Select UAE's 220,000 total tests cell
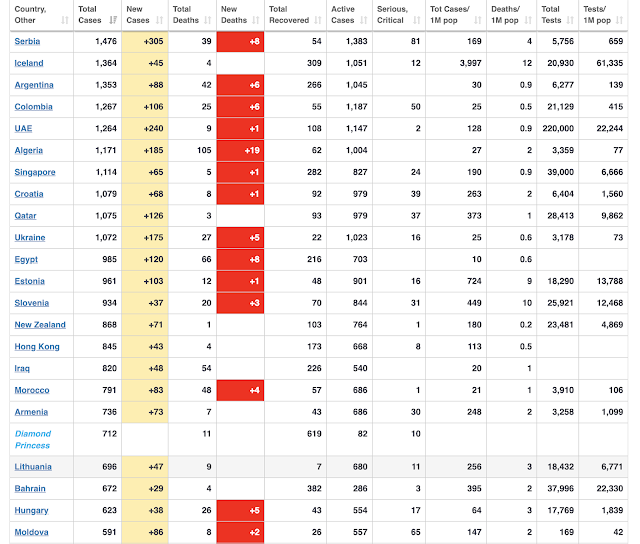This screenshot has width=640, height=544. [x=558, y=129]
